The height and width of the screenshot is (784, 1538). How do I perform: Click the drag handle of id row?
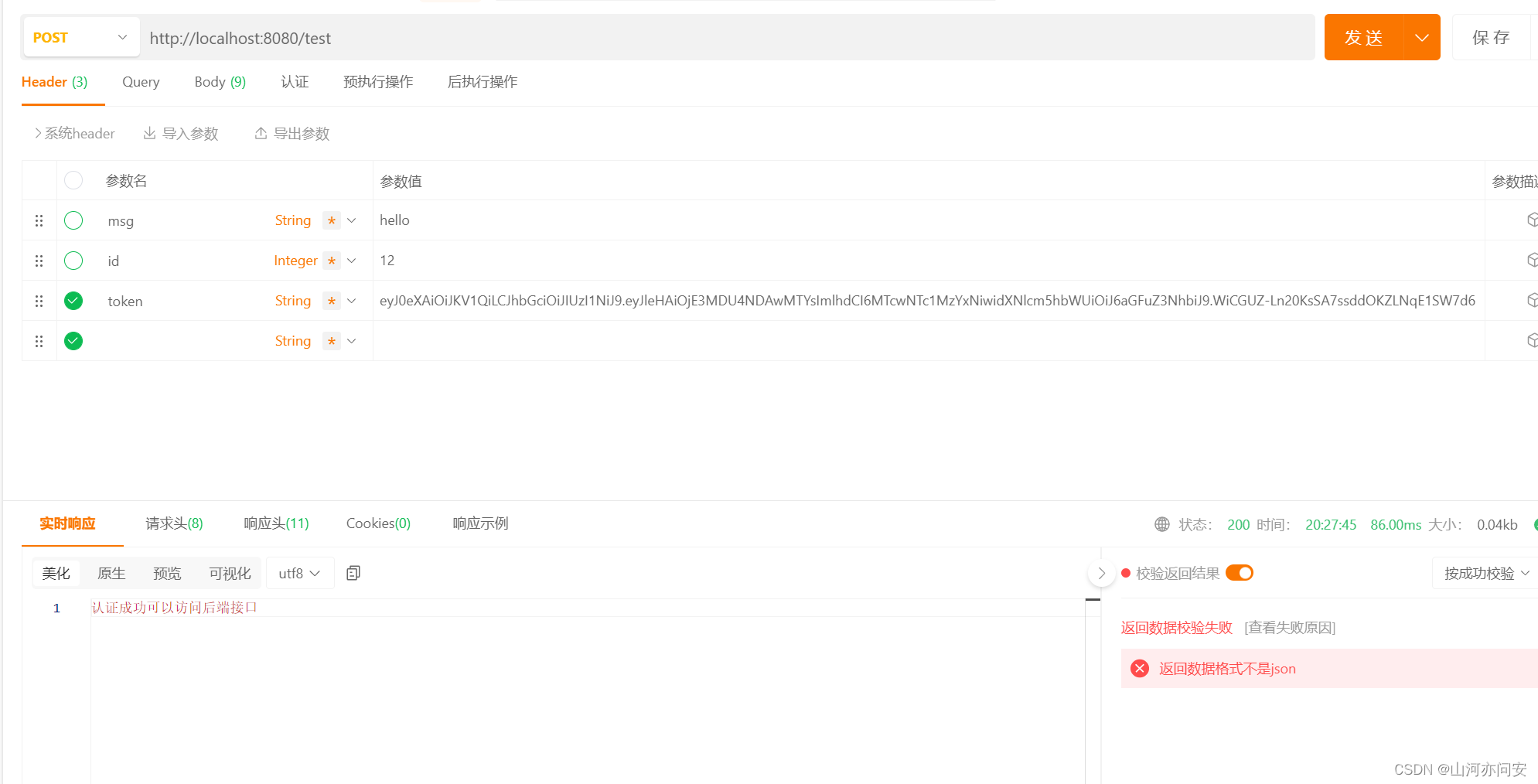(39, 261)
